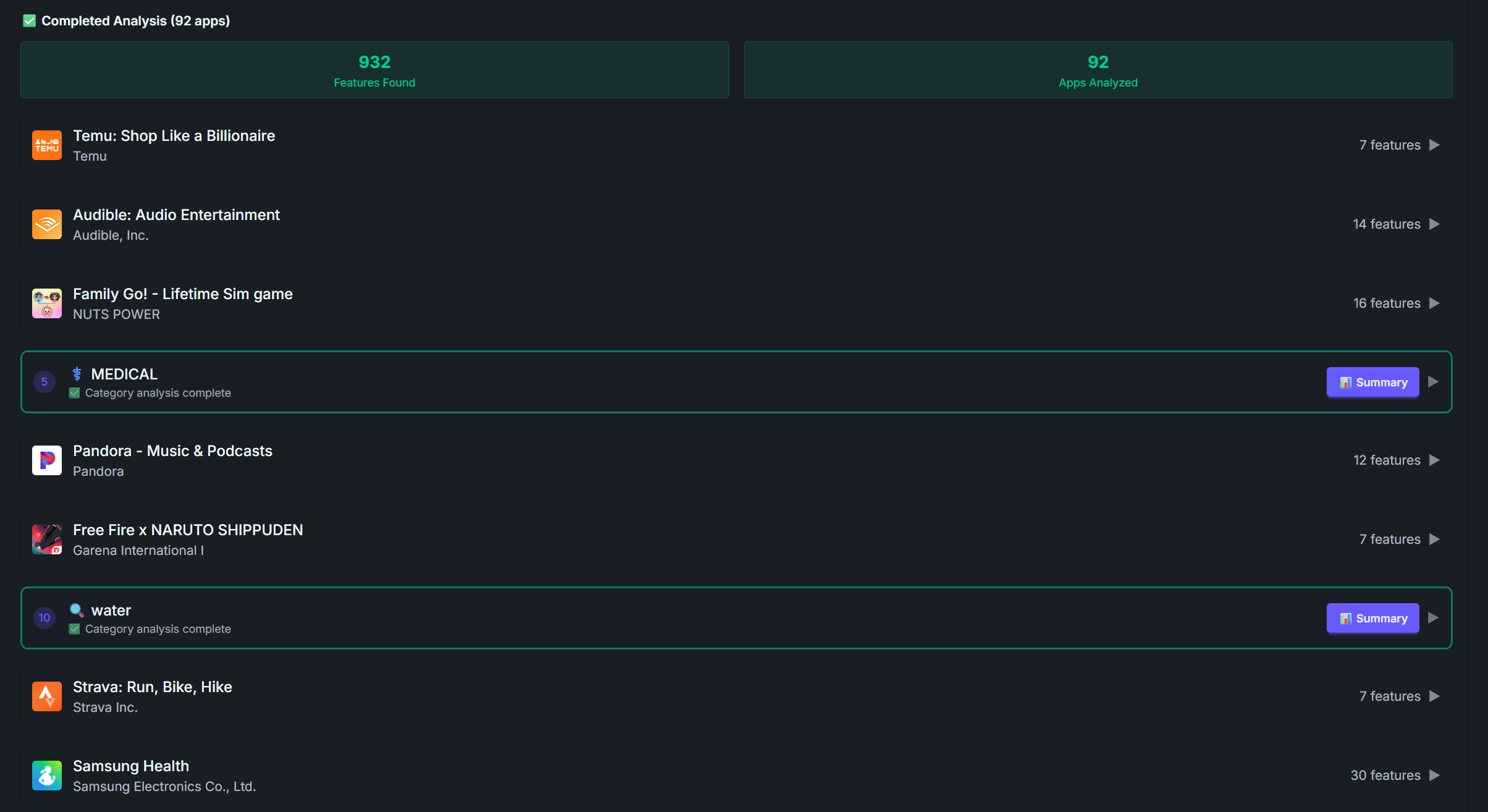Click 'Completed Analysis (92 apps)' heading
Image resolution: width=1488 pixels, height=812 pixels.
(x=135, y=21)
